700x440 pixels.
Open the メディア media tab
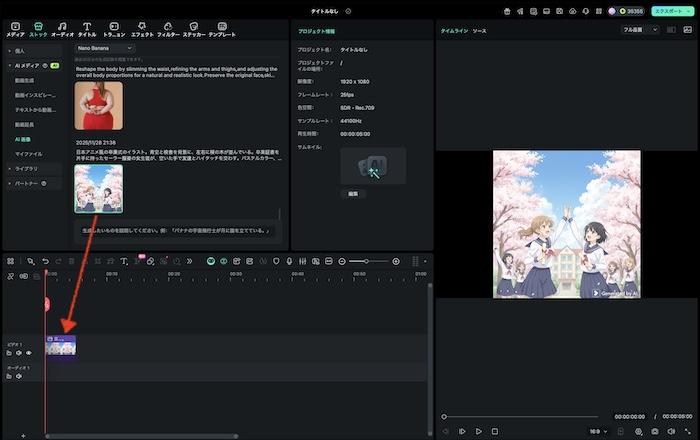[x=15, y=29]
